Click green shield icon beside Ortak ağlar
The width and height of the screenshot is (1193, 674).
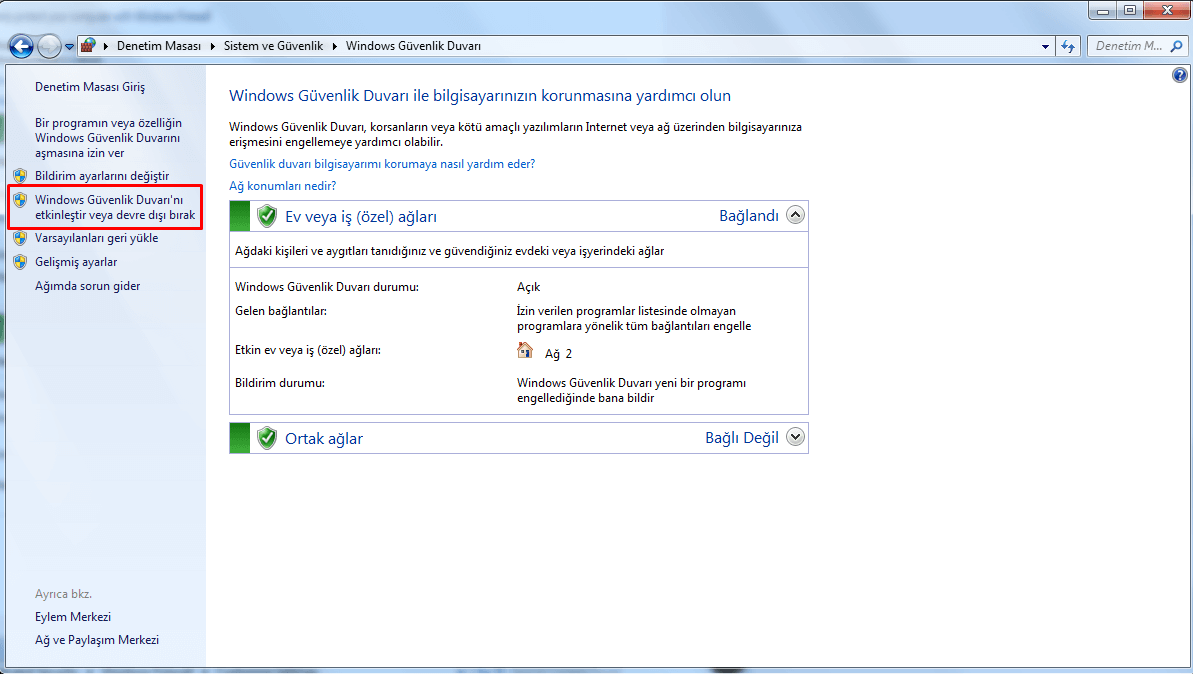click(x=266, y=438)
